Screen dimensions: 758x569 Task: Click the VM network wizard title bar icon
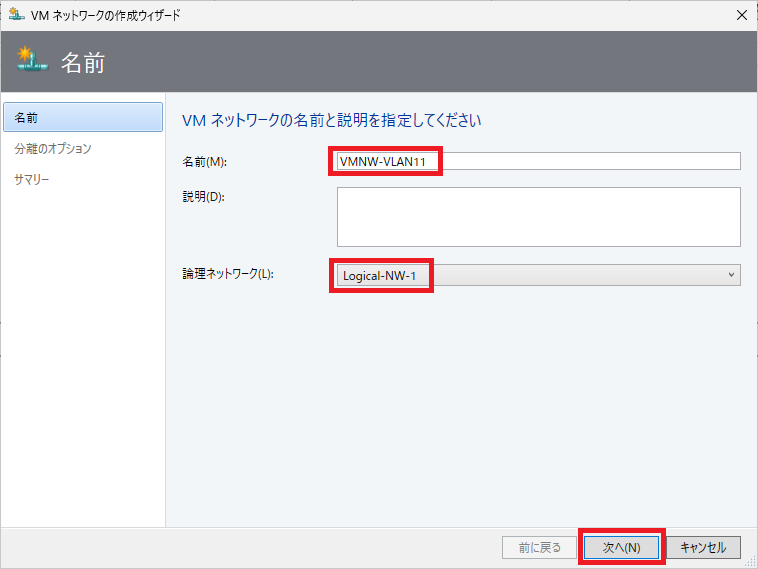click(16, 14)
